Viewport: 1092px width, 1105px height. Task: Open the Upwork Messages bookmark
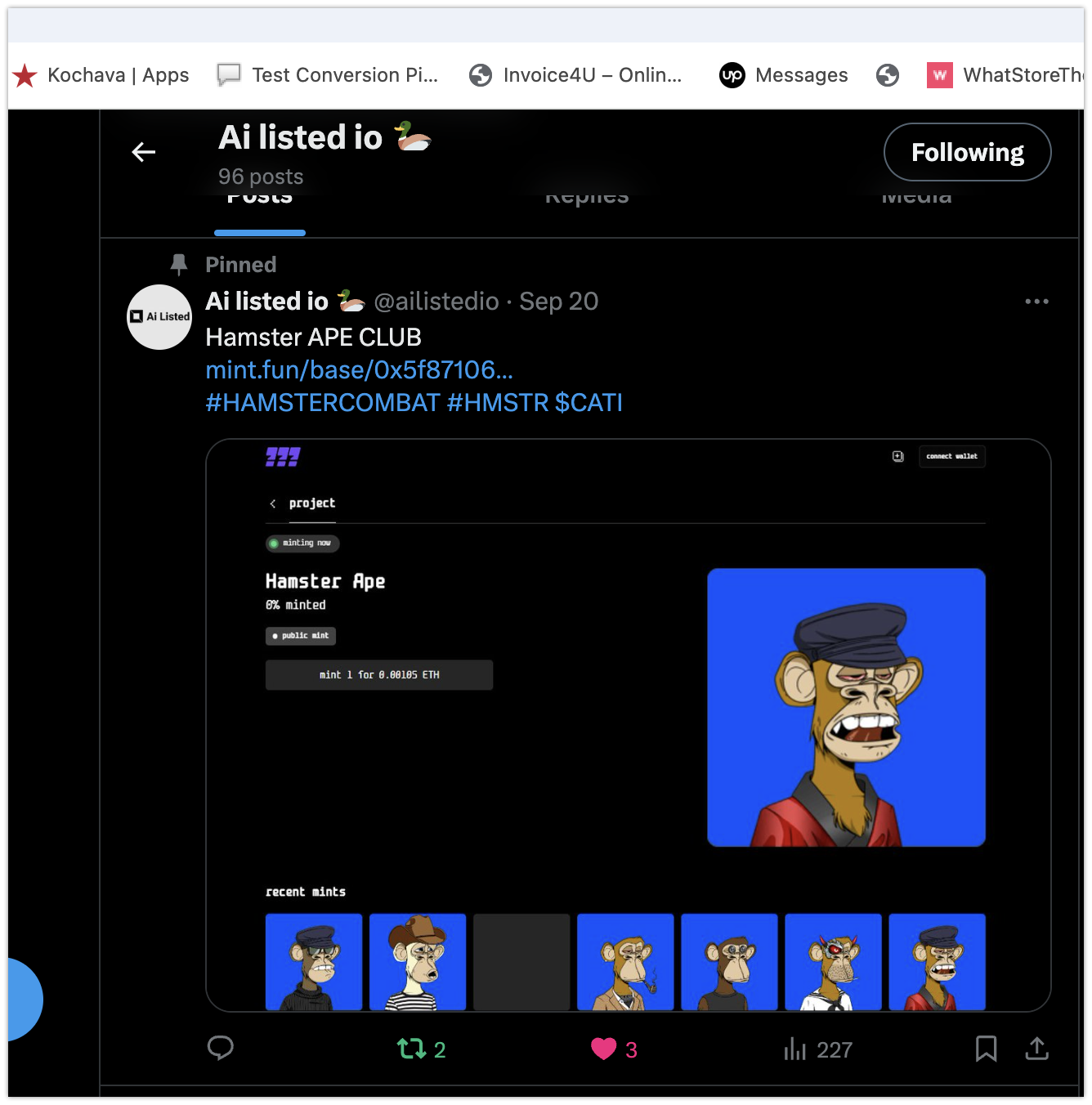click(x=784, y=75)
